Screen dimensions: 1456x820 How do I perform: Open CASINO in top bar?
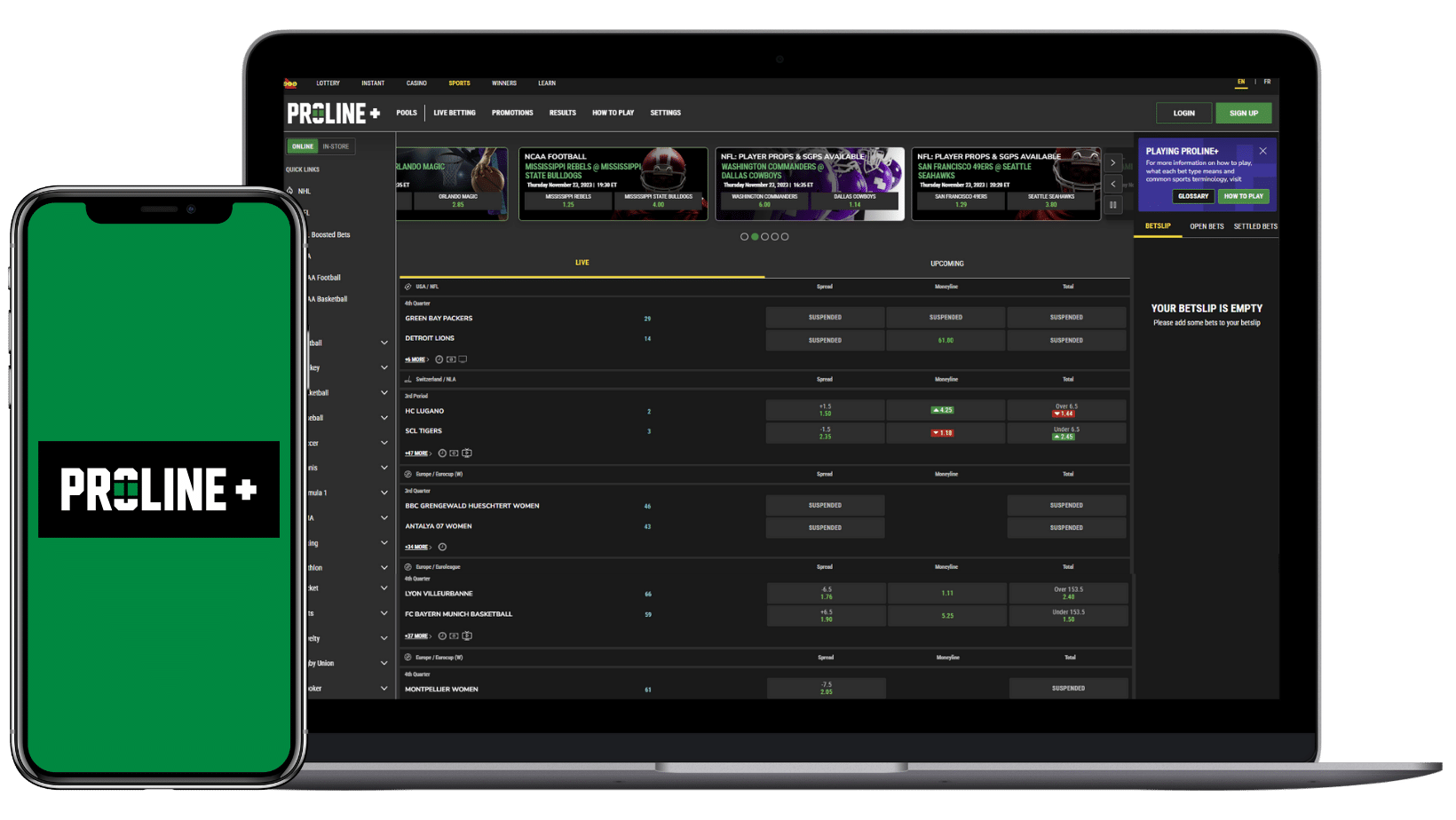[416, 83]
